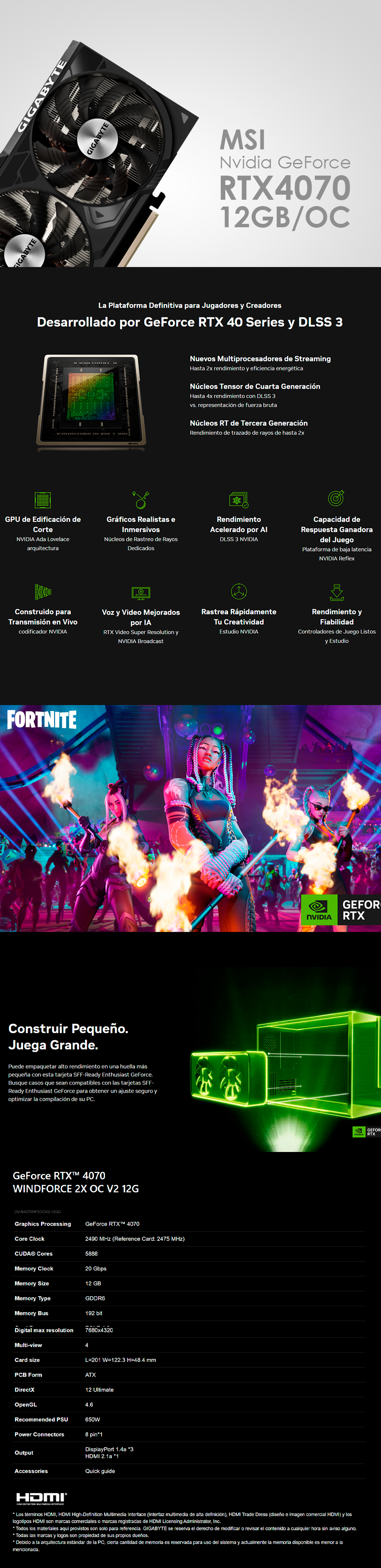The height and width of the screenshot is (1568, 381).
Task: Select the Voz y Video Mejorados monitor icon
Action: (x=141, y=592)
